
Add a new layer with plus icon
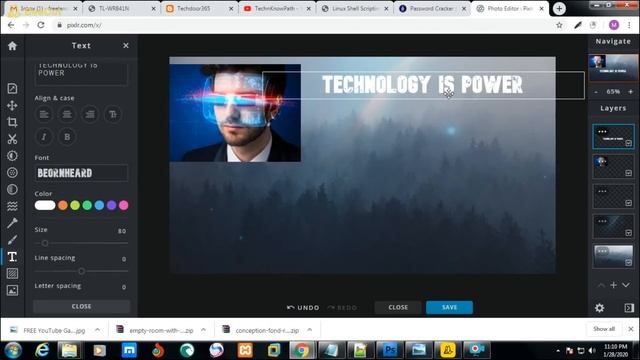[x=613, y=285]
